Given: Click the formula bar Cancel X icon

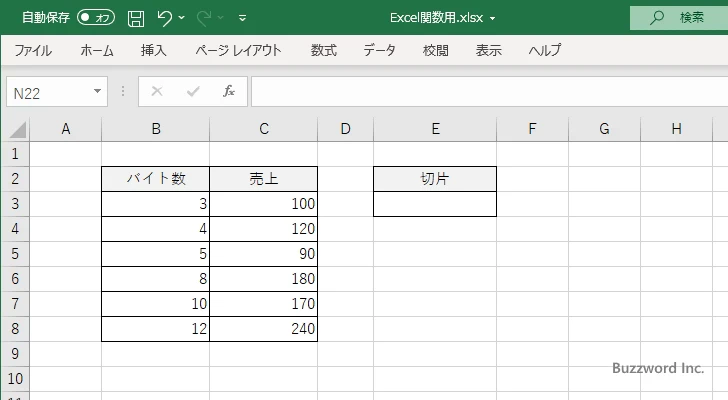Looking at the screenshot, I should 157,91.
